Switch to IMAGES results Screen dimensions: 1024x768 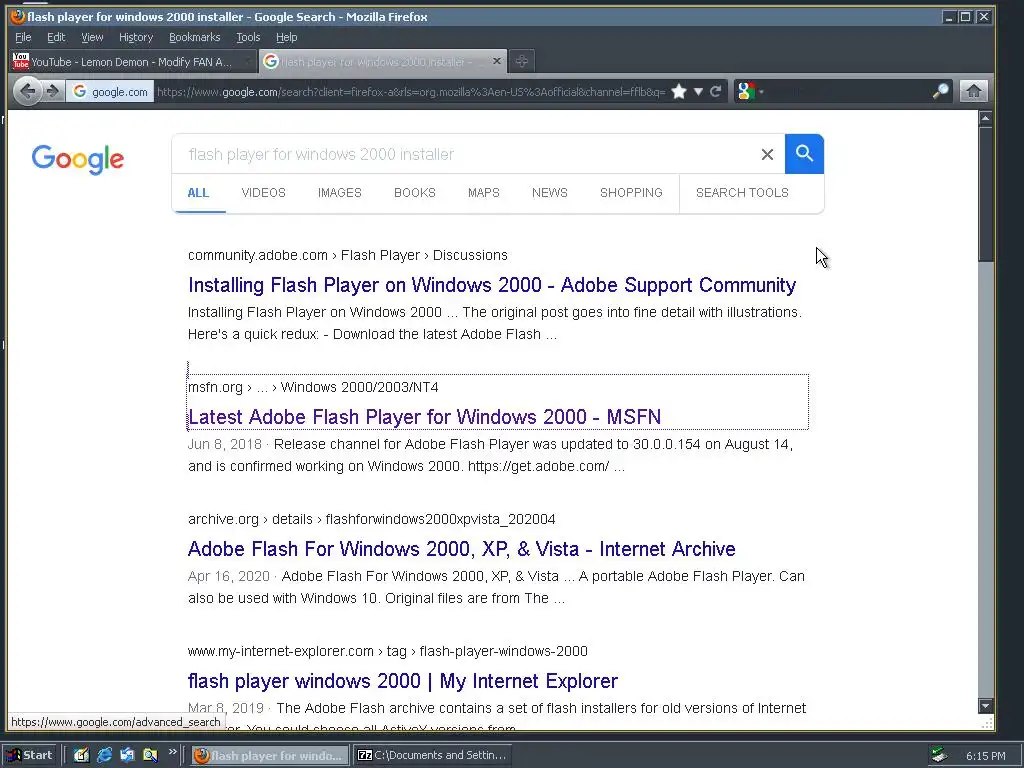pyautogui.click(x=340, y=193)
